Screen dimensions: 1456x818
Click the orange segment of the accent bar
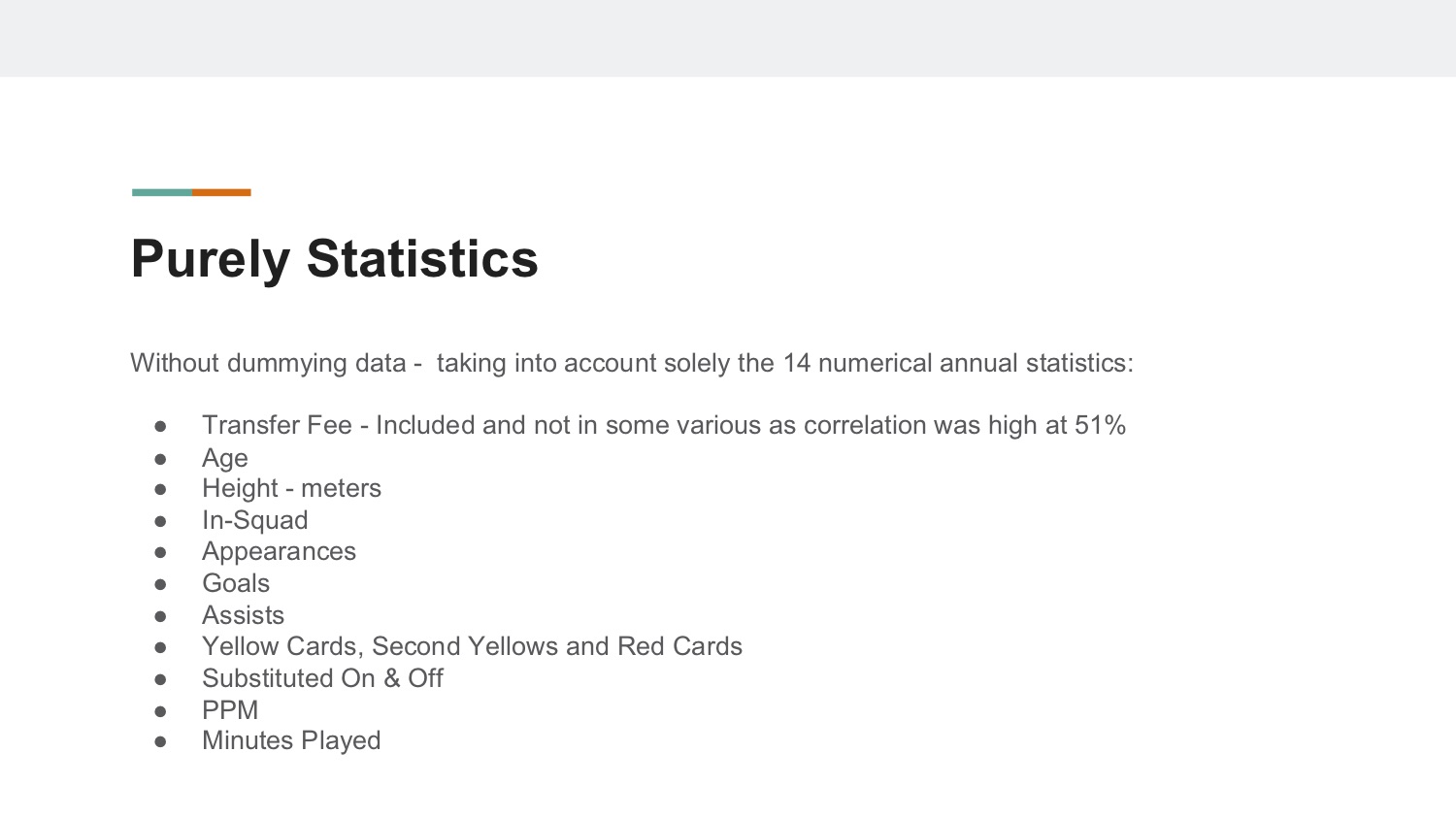pos(221,192)
